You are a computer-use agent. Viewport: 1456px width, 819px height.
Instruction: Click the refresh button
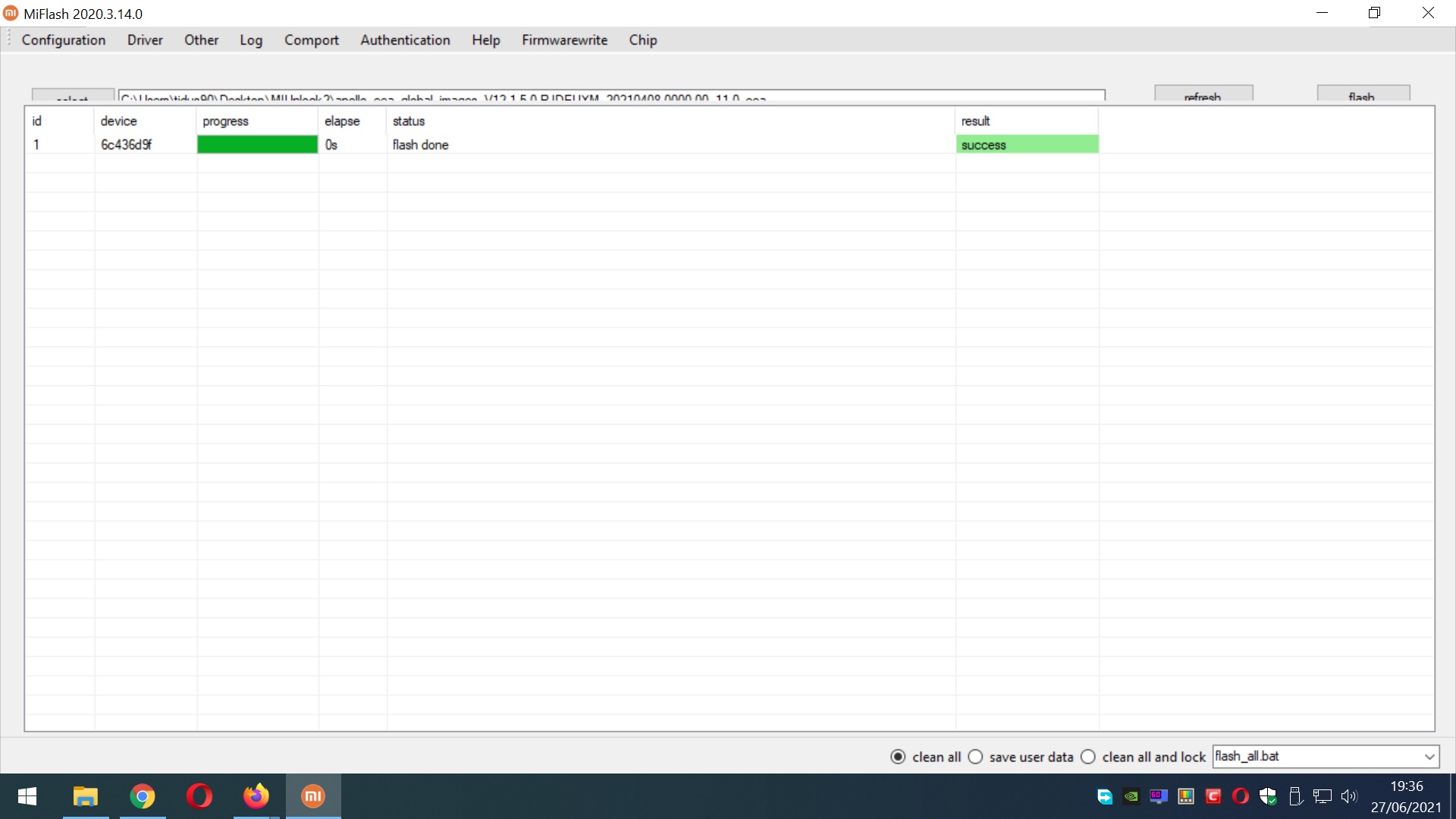coord(1203,93)
